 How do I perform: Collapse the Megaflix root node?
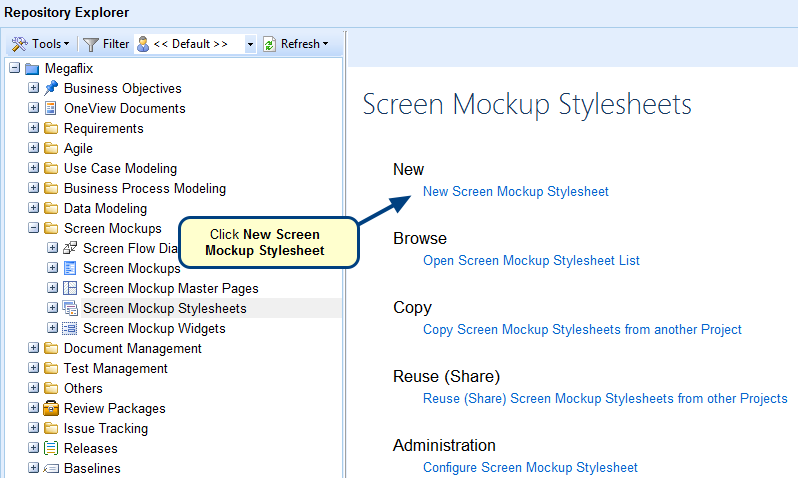[14, 68]
